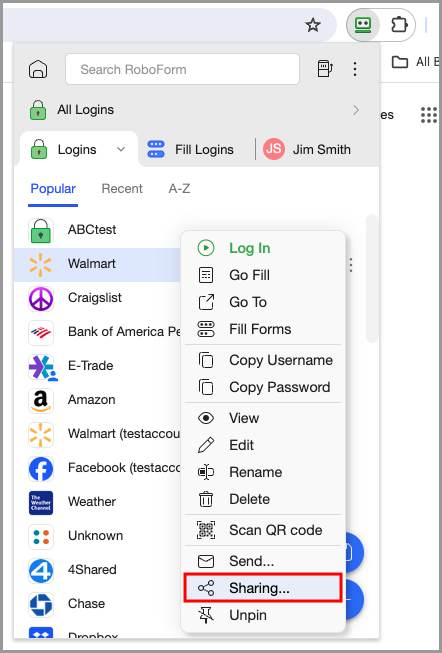The width and height of the screenshot is (442, 653).
Task: Click the RoboForm extension icon in browser toolbar
Action: point(363,25)
